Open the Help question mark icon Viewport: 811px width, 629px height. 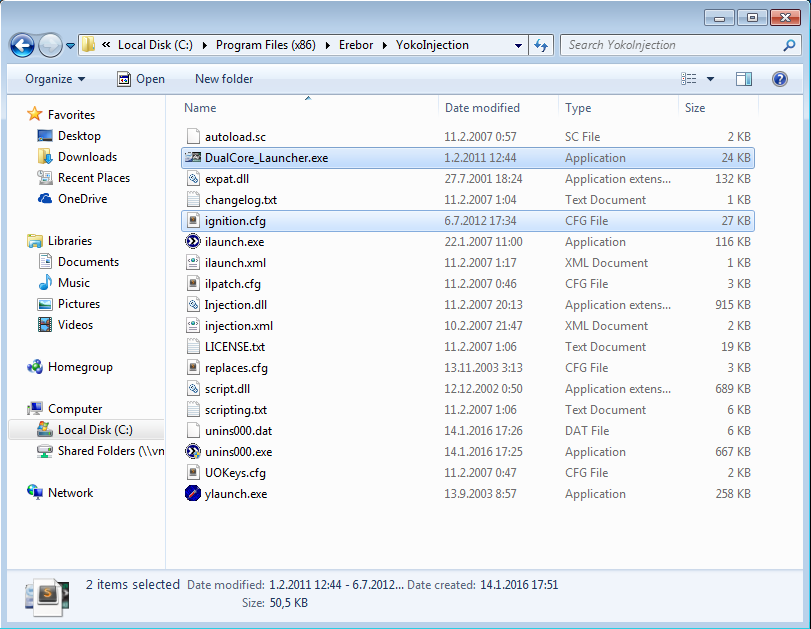coord(779,79)
